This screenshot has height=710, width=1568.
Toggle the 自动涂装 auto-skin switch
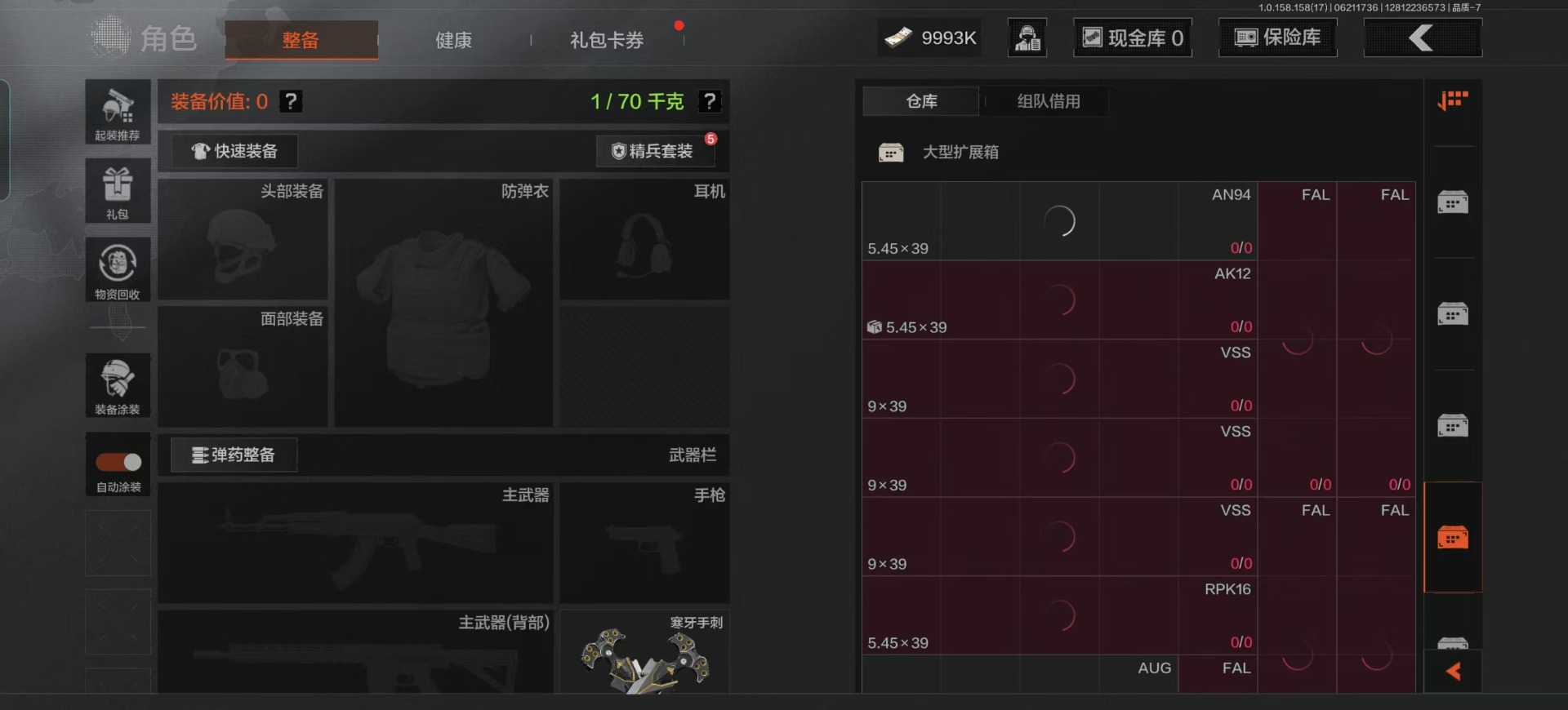[x=118, y=462]
